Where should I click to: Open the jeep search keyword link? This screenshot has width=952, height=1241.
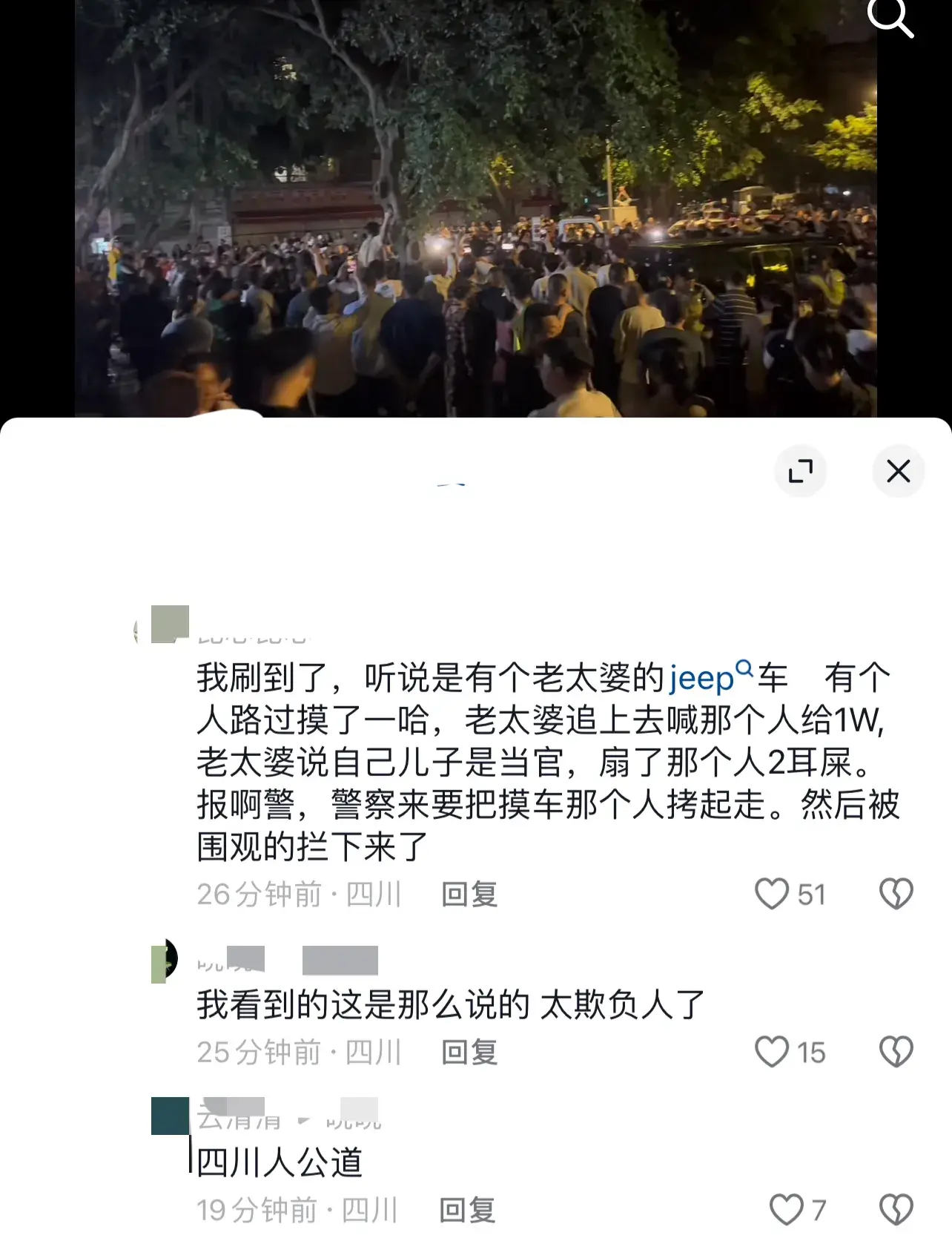tap(701, 678)
